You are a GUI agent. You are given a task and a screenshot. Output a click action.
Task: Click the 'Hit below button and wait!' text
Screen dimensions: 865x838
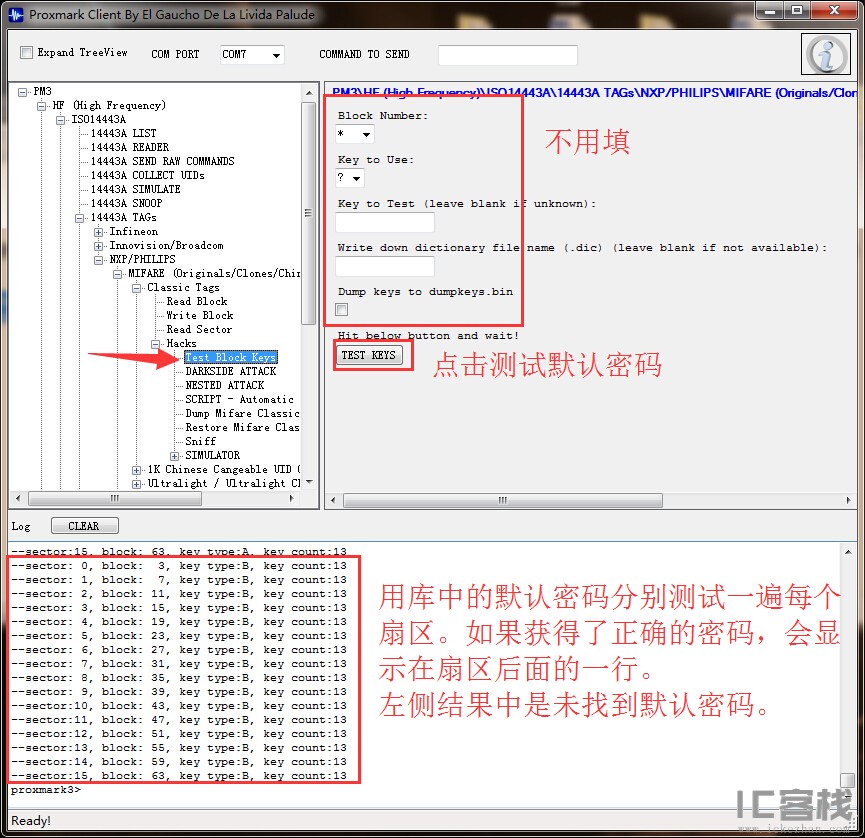[x=428, y=335]
